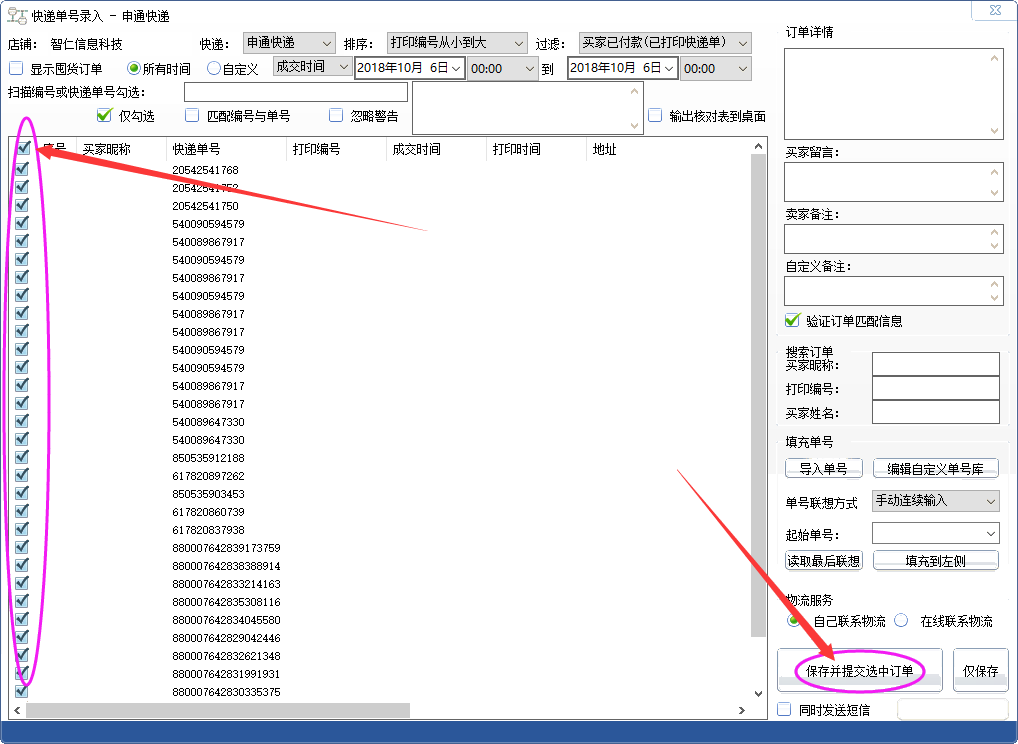The image size is (1018, 744).
Task: Select the 自定义 time radio button
Action: pyautogui.click(x=214, y=69)
